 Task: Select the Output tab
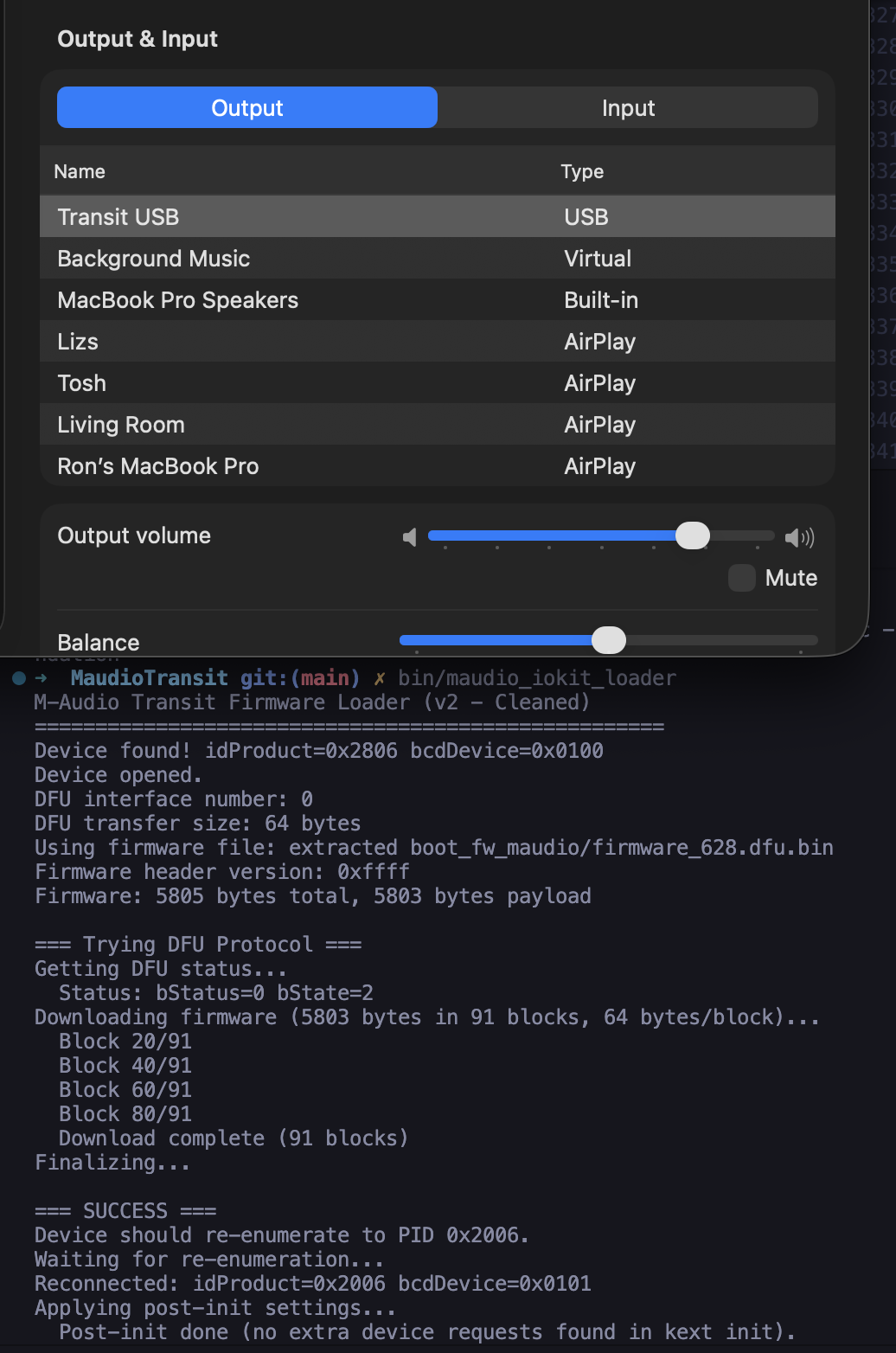pos(246,107)
